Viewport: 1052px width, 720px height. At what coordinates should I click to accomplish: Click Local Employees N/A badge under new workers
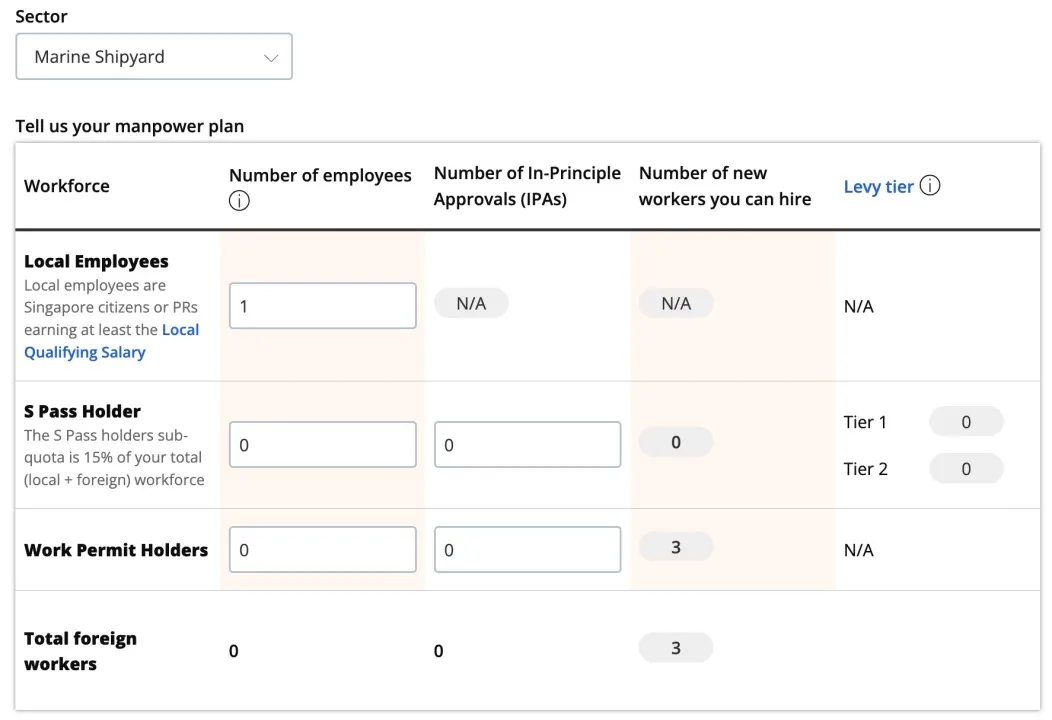point(676,303)
